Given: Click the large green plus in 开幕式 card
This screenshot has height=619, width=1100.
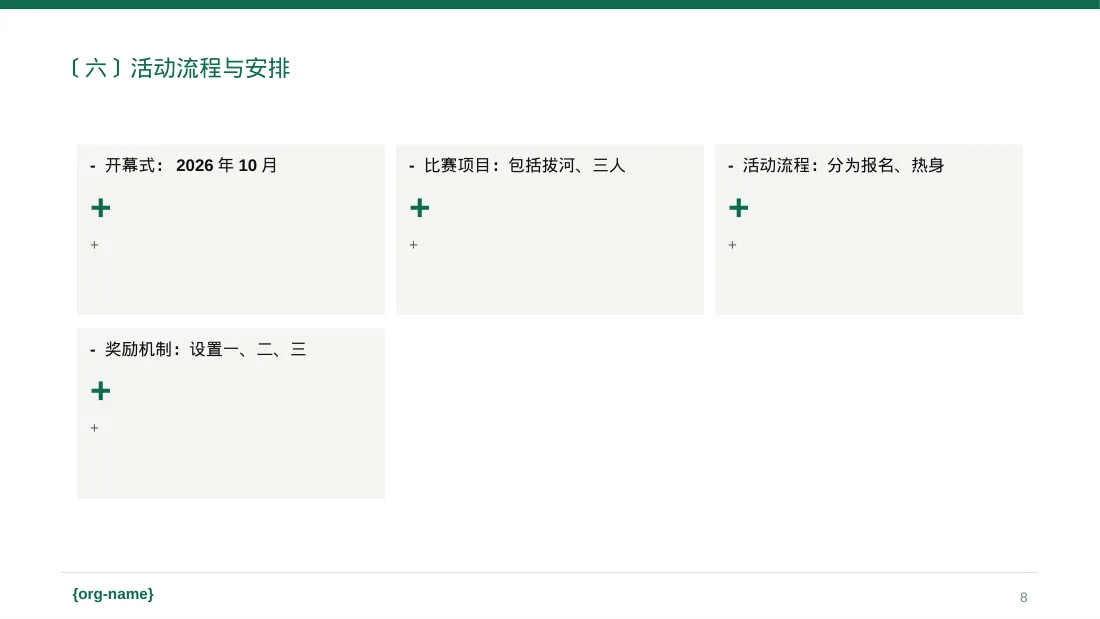Looking at the screenshot, I should tap(100, 208).
